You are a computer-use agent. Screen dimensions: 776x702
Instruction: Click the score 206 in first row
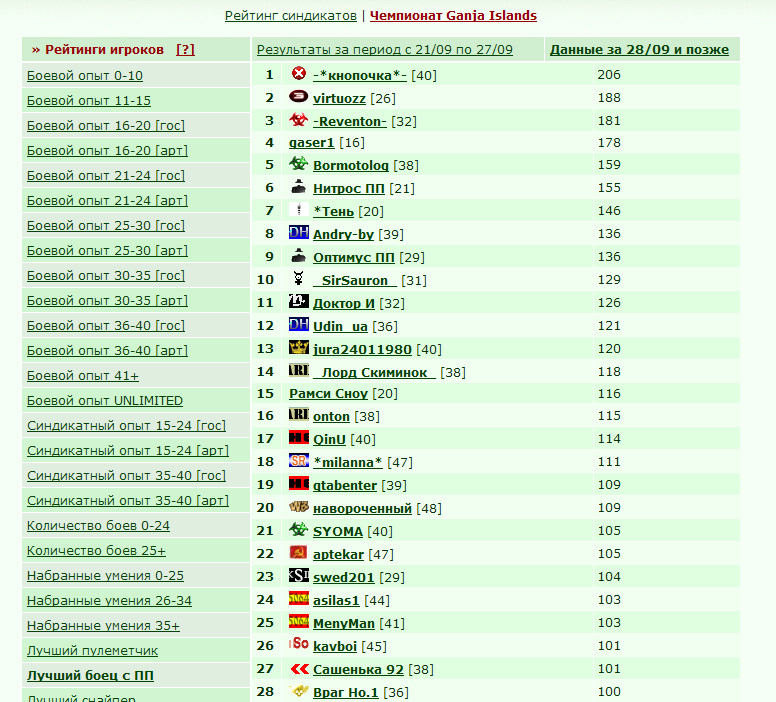coord(609,75)
